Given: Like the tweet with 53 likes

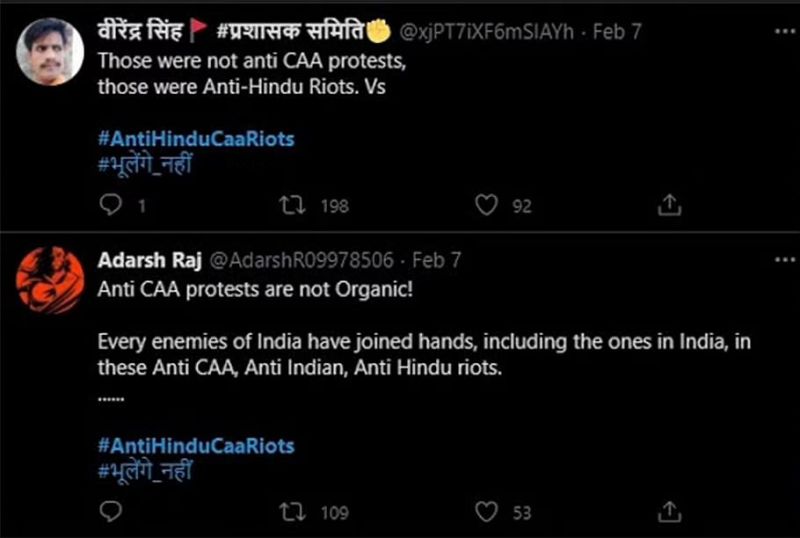Looking at the screenshot, I should pyautogui.click(x=486, y=511).
